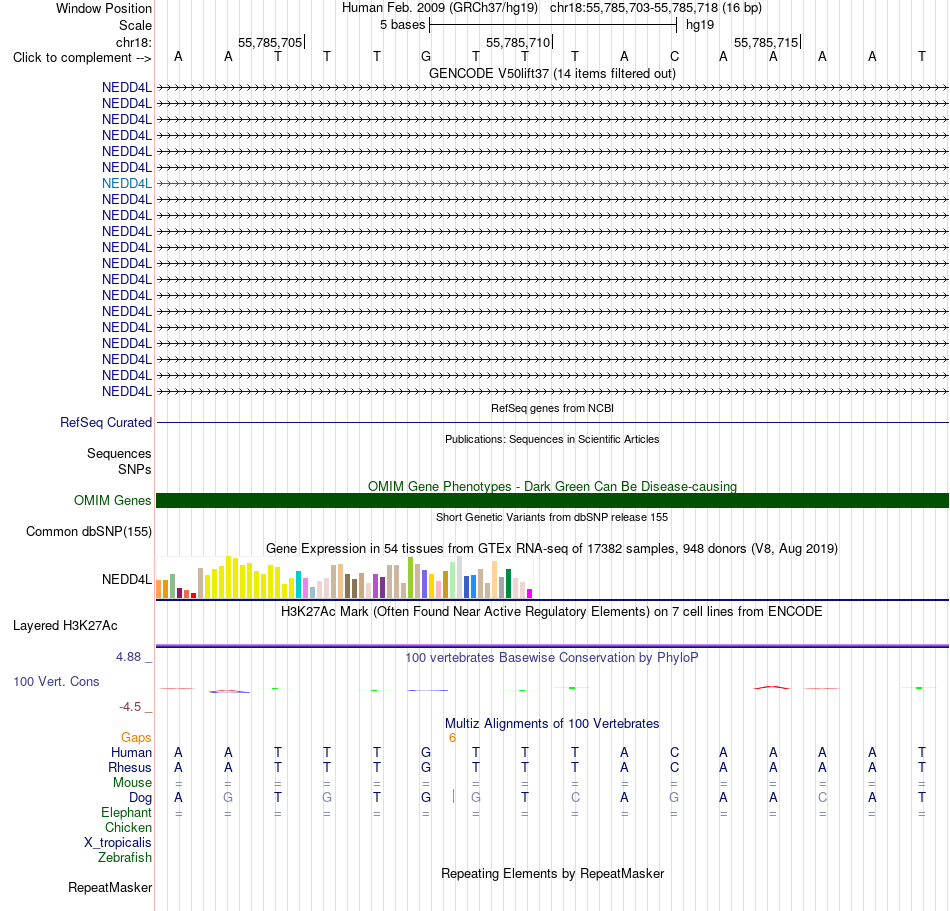
Task: Click NEDD4L label beside GTEx bar chart
Action: click(127, 579)
